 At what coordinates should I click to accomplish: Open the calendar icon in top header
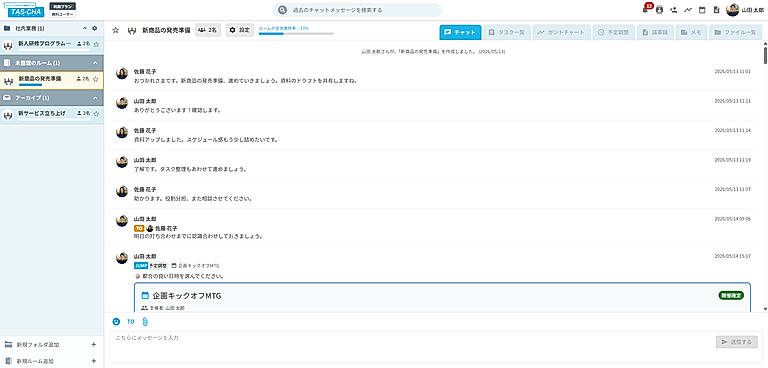[702, 10]
